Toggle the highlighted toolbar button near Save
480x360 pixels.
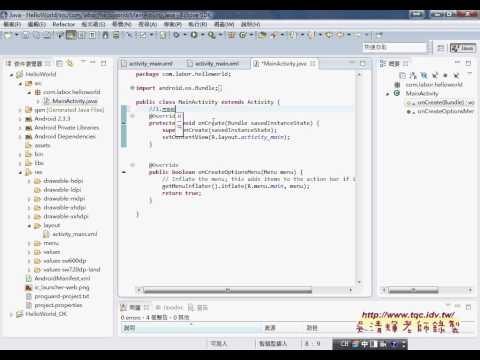71,35
